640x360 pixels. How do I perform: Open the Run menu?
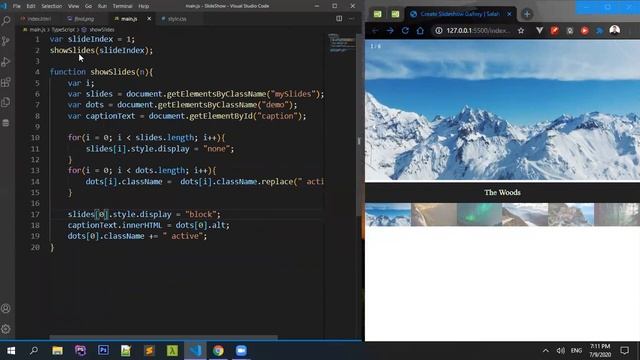click(102, 6)
